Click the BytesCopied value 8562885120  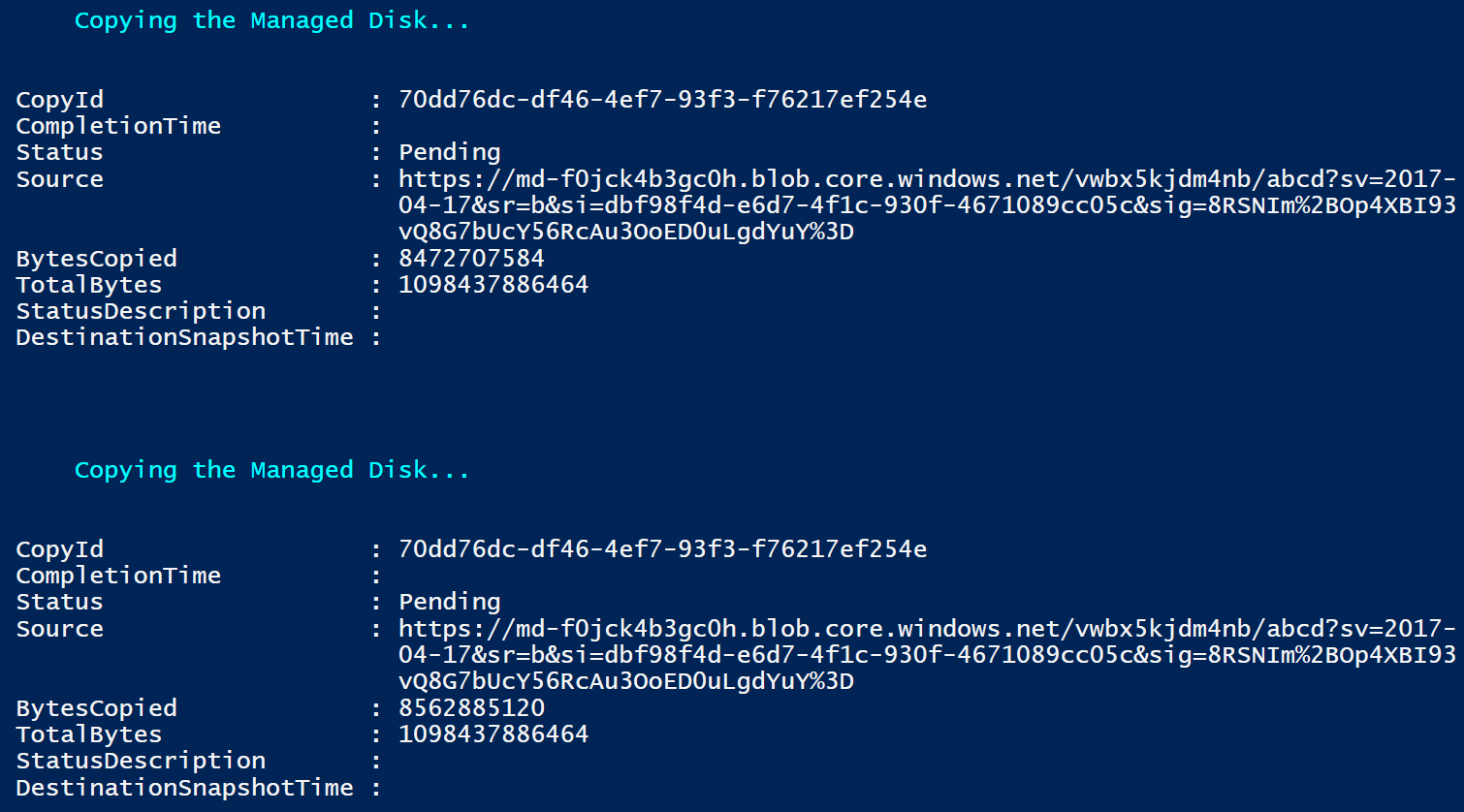(x=471, y=708)
